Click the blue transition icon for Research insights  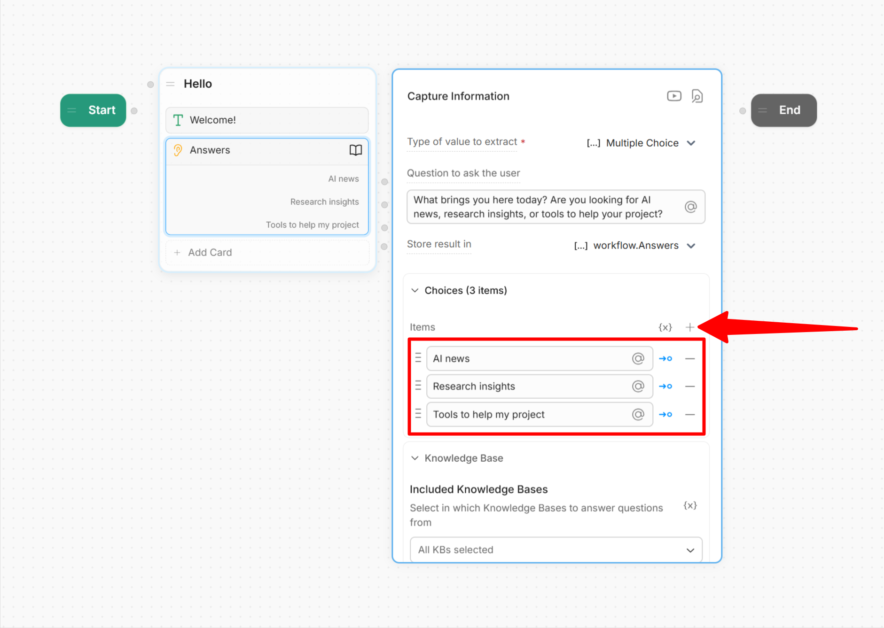point(665,386)
